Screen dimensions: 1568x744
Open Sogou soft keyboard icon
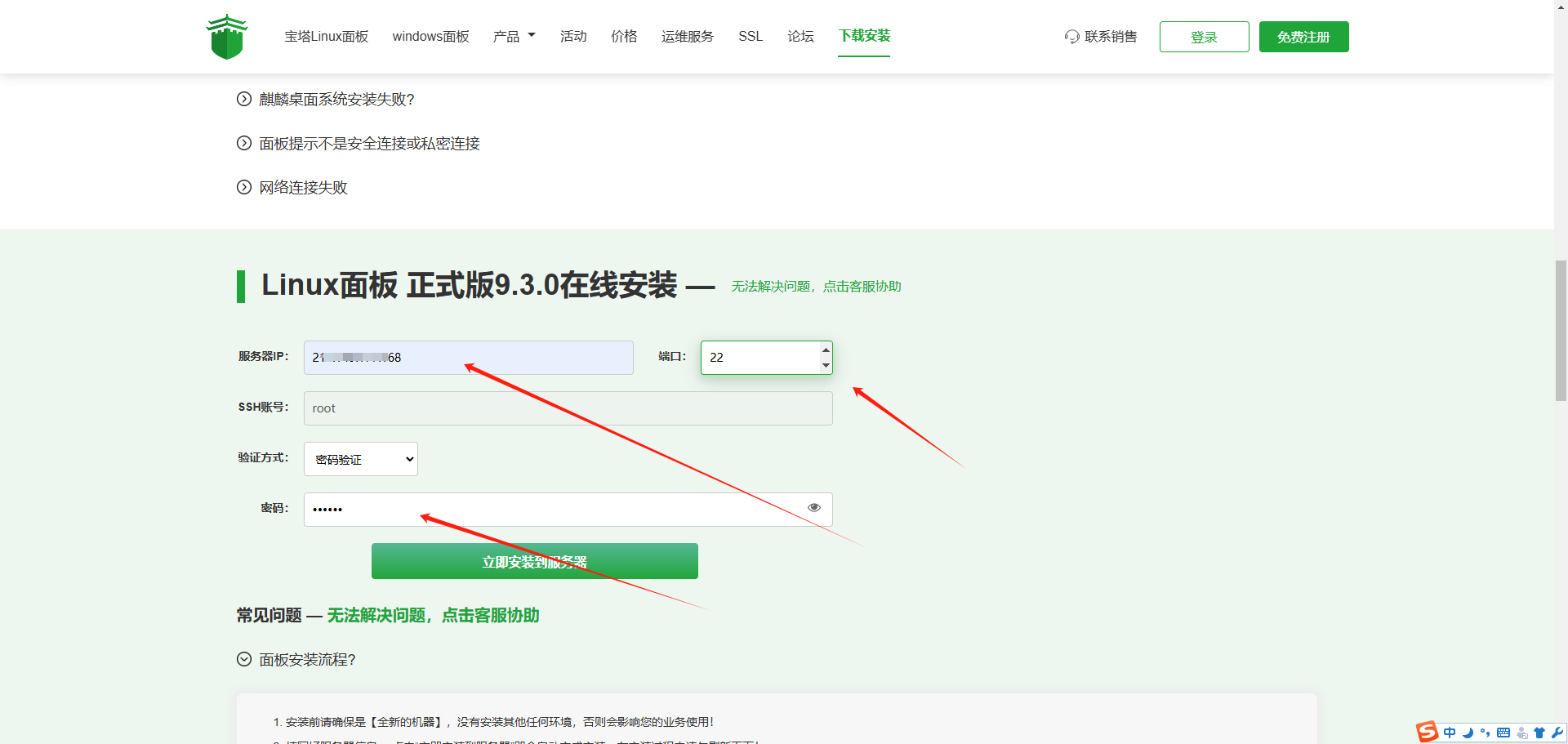click(x=1503, y=733)
